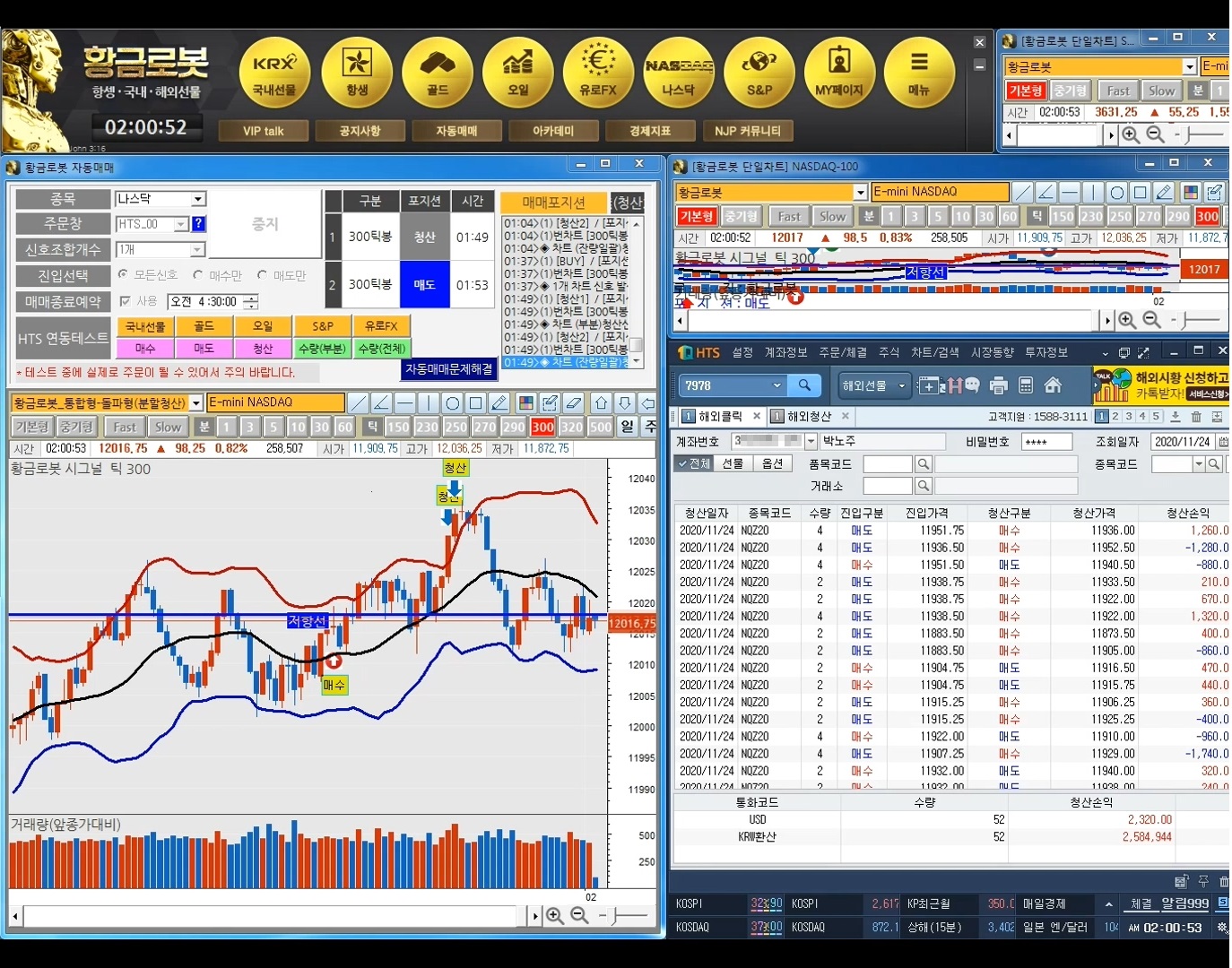Click the VIP talk button
This screenshot has width=1232, height=968.
264,131
